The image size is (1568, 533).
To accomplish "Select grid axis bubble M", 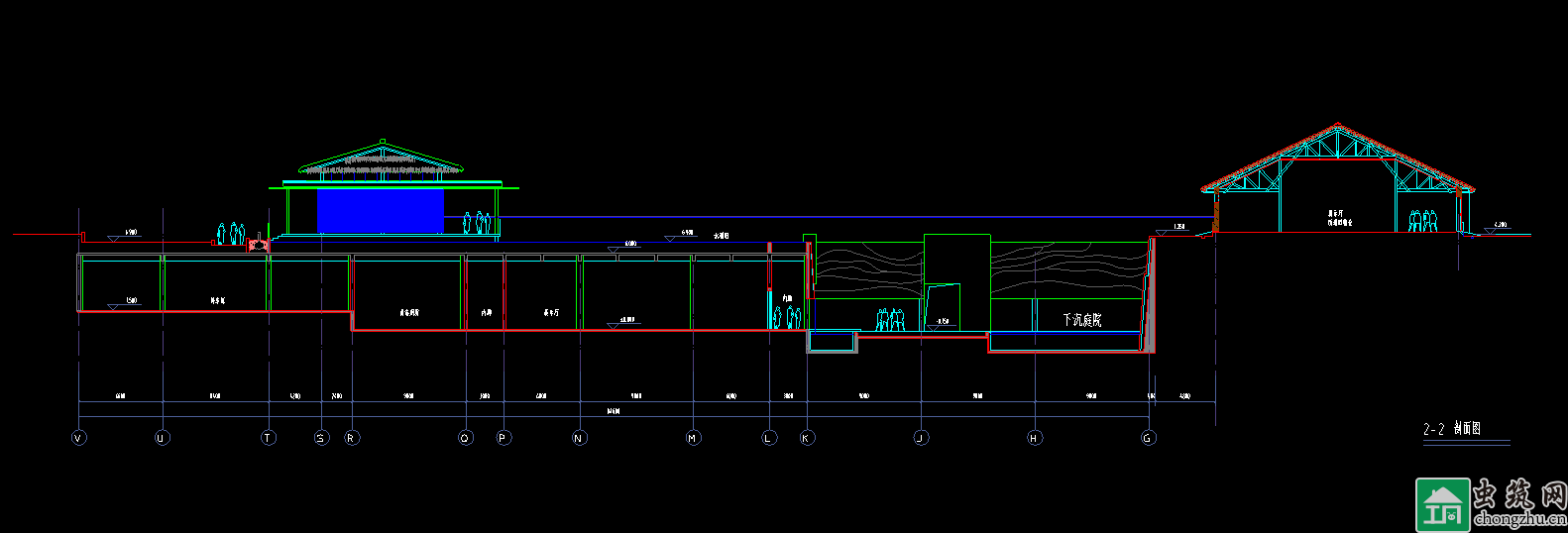I will tap(694, 438).
